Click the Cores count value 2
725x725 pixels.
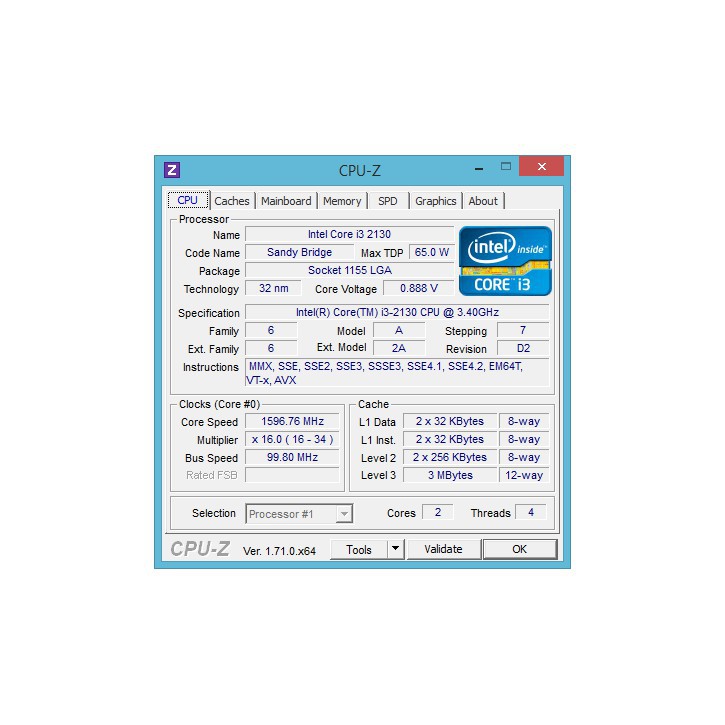click(437, 512)
